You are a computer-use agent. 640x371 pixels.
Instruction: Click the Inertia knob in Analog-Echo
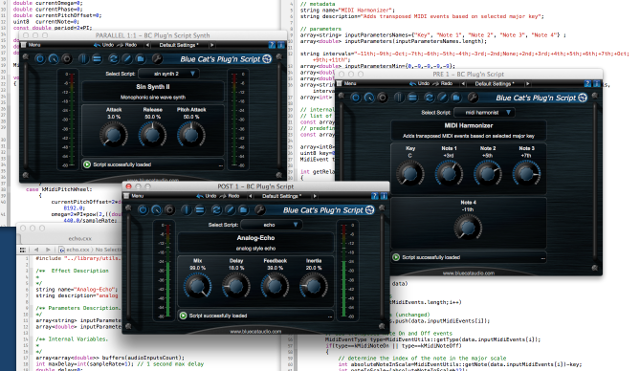313,286
